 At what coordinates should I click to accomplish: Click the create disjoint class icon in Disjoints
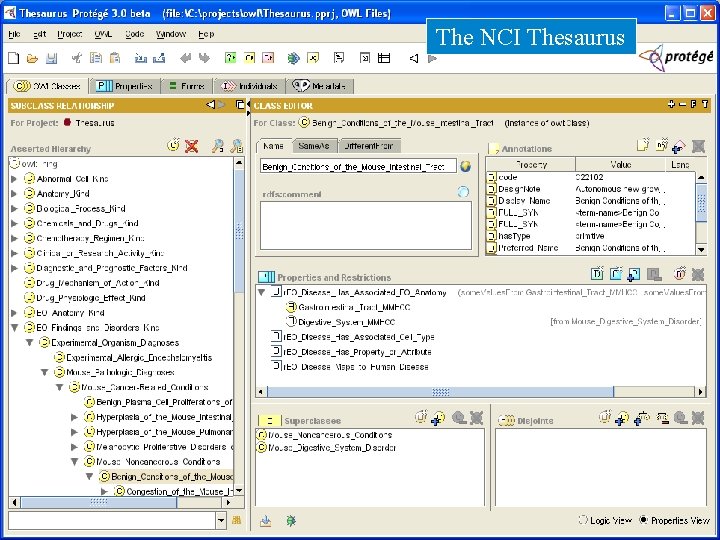click(x=605, y=417)
